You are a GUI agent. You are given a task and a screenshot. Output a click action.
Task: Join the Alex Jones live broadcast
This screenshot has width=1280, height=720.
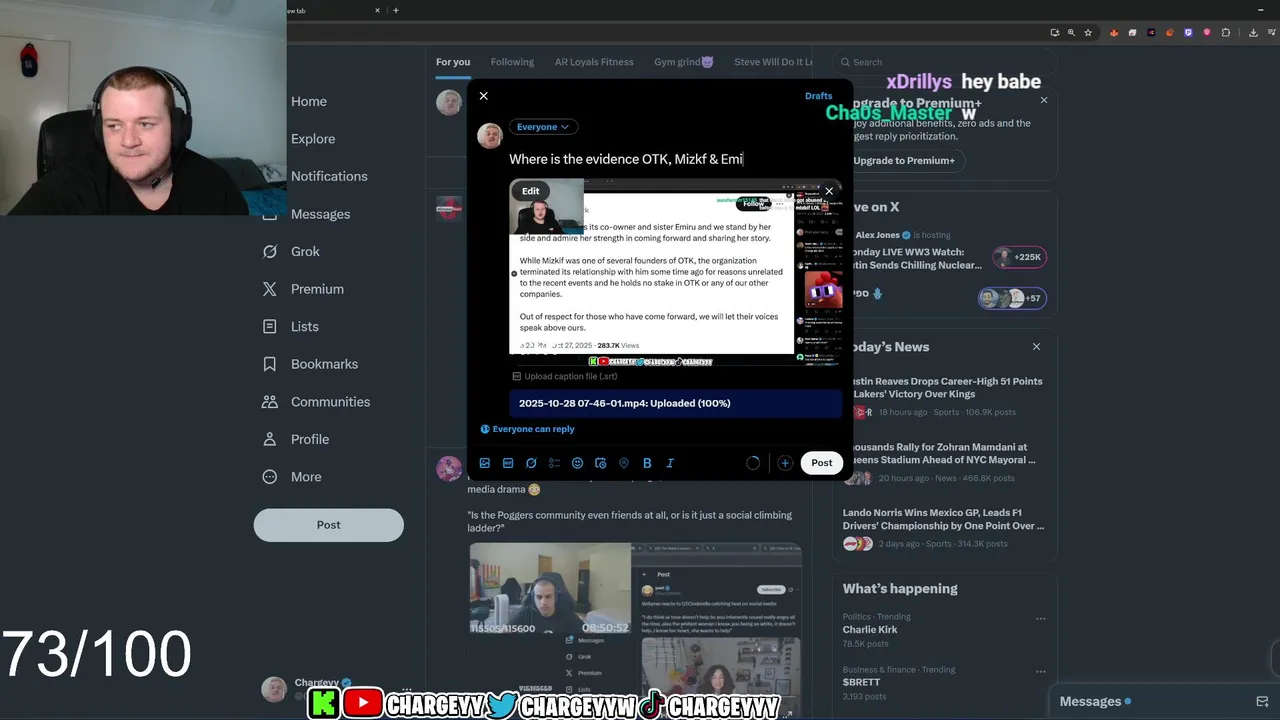pos(944,254)
